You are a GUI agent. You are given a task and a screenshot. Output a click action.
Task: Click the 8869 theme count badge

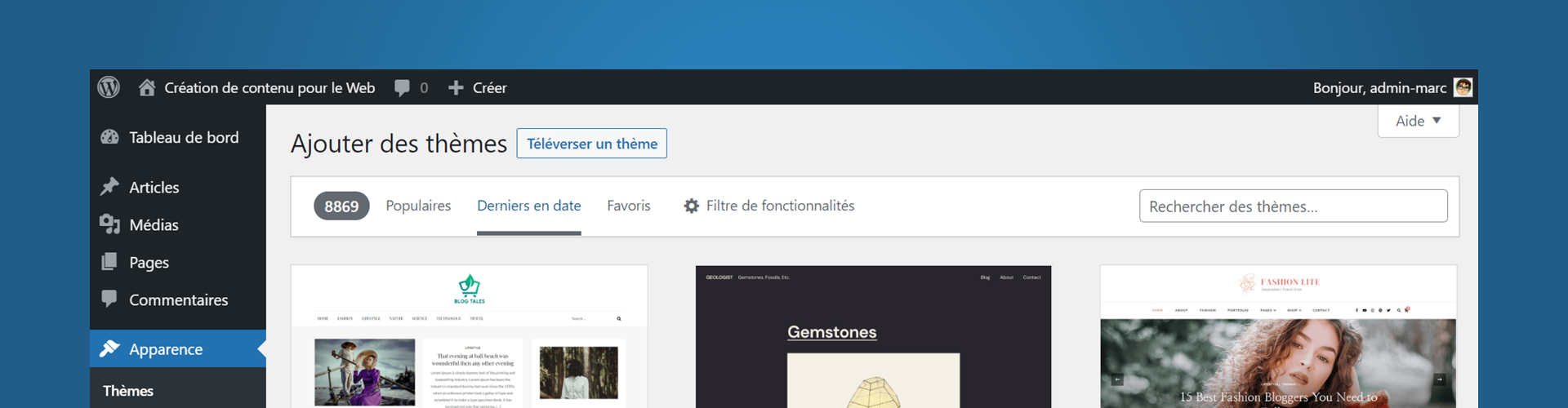pyautogui.click(x=341, y=206)
